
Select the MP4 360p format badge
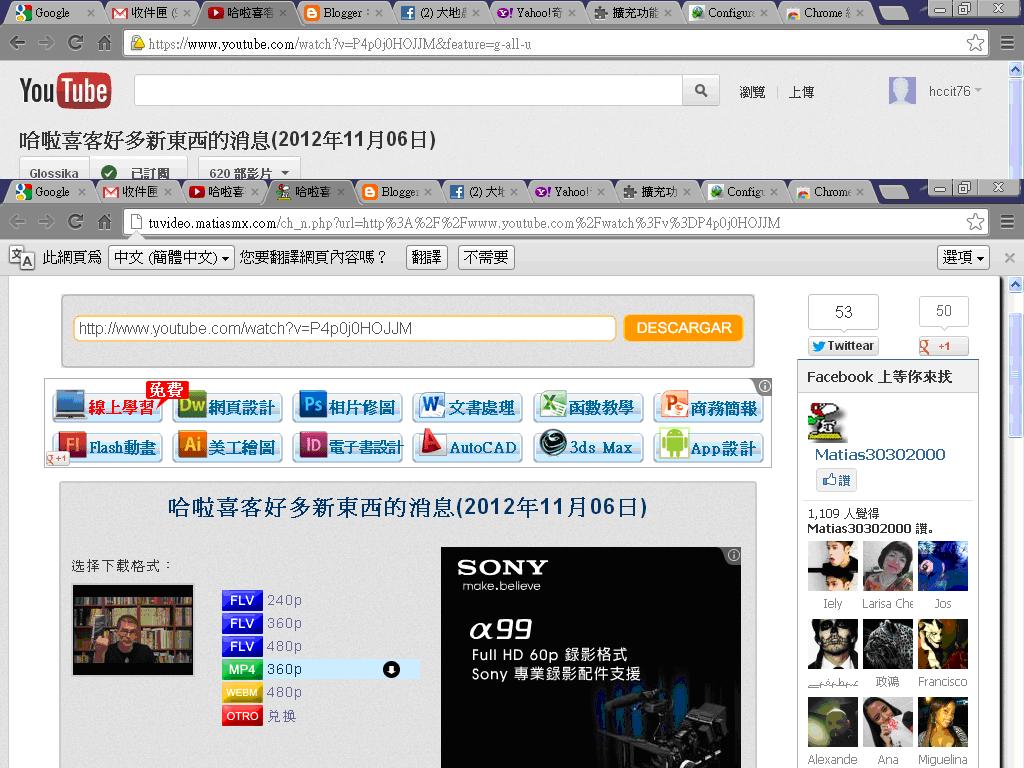[x=242, y=669]
